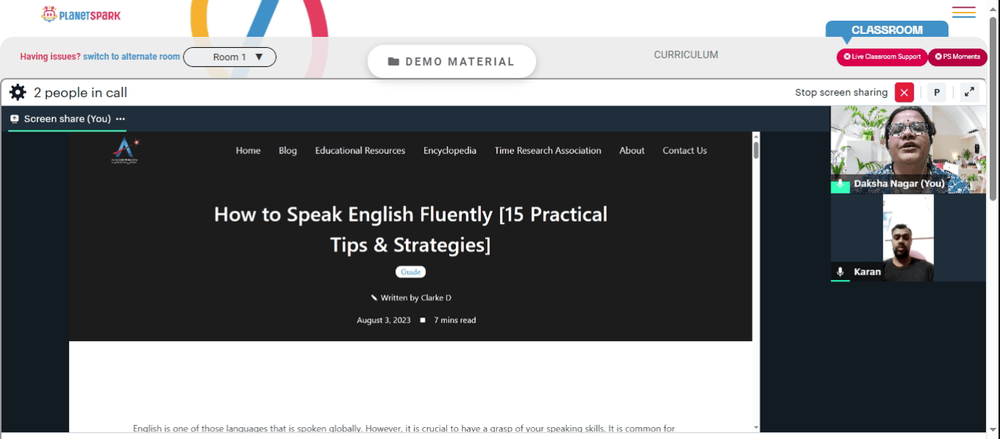The image size is (1000, 439).
Task: Open Blog in shared site menu
Action: tap(288, 151)
